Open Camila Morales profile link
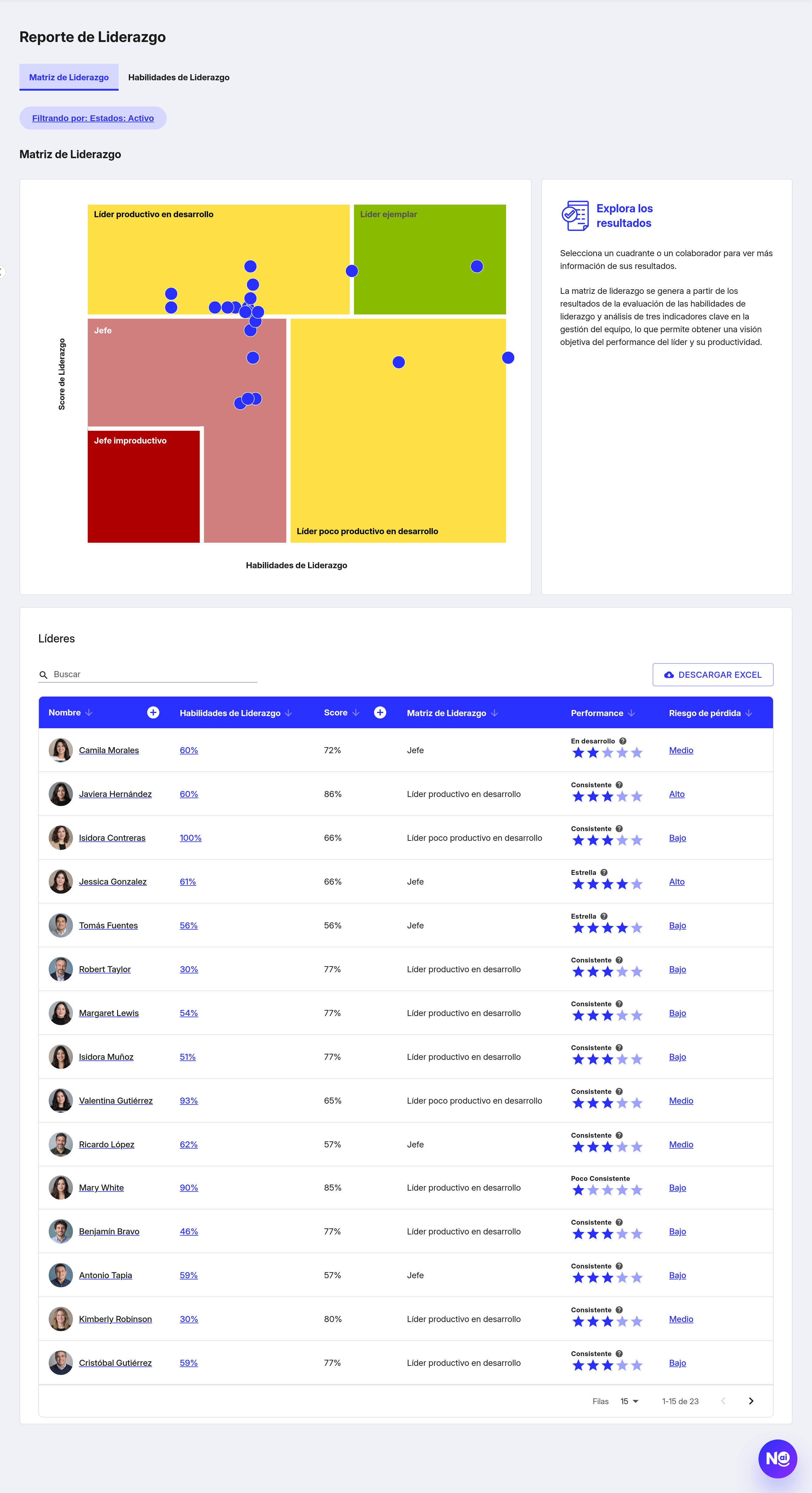Viewport: 812px width, 1493px height. point(109,750)
